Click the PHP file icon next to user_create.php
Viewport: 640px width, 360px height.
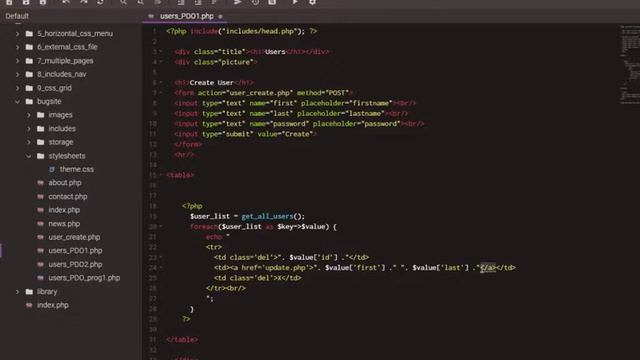coord(40,237)
